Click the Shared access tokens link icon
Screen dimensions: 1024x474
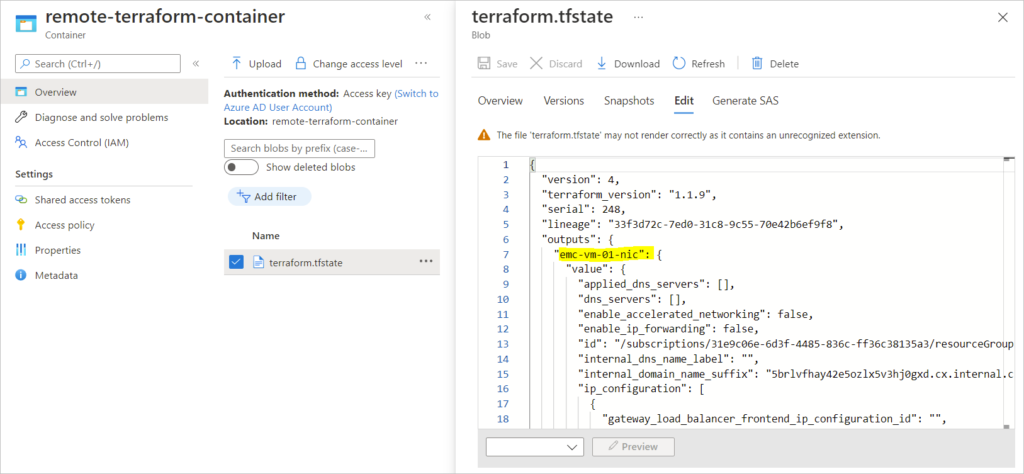(22, 200)
